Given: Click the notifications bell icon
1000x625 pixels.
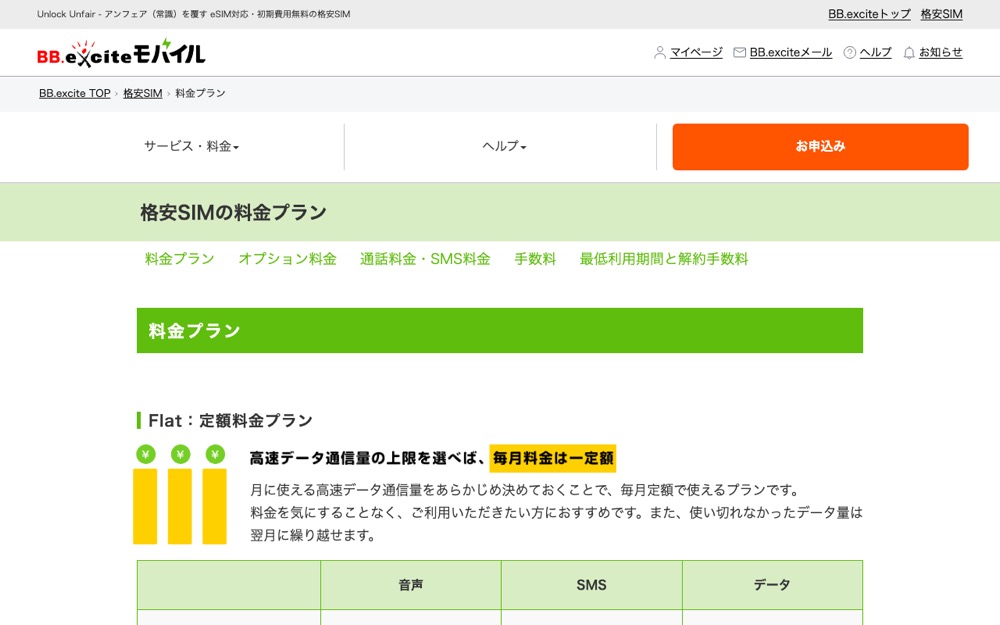Looking at the screenshot, I should (x=909, y=53).
